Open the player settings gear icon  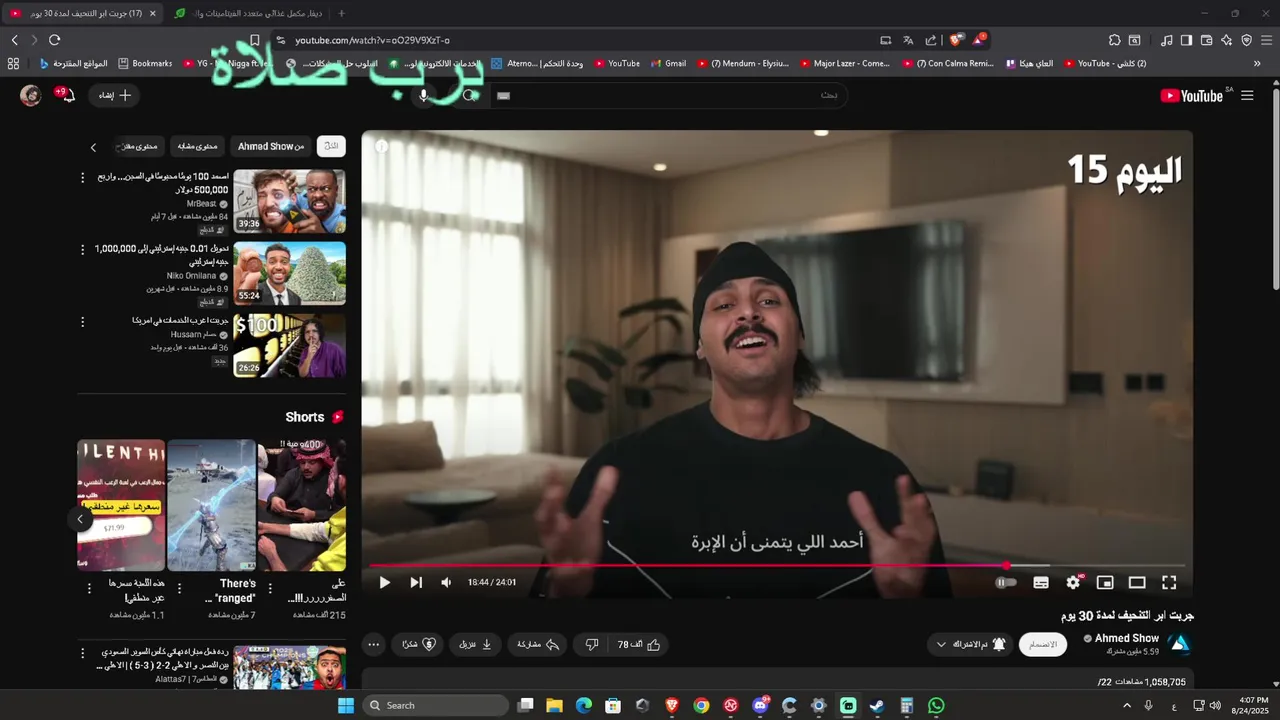[1074, 582]
